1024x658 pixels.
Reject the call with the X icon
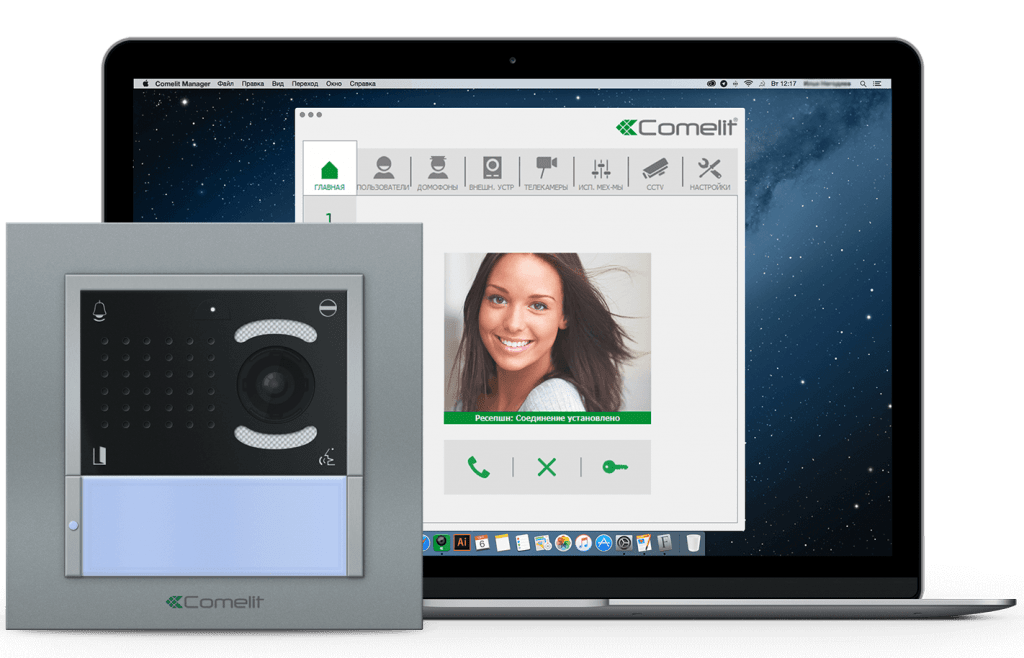coord(546,467)
